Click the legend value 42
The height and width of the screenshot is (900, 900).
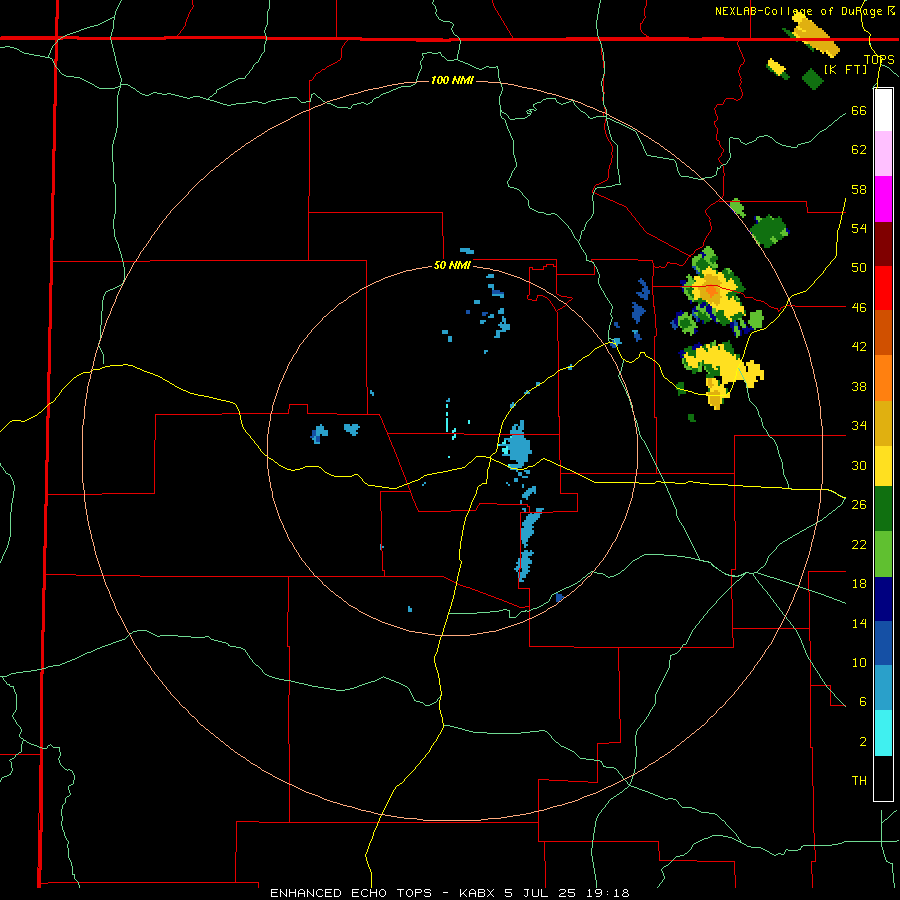859,347
